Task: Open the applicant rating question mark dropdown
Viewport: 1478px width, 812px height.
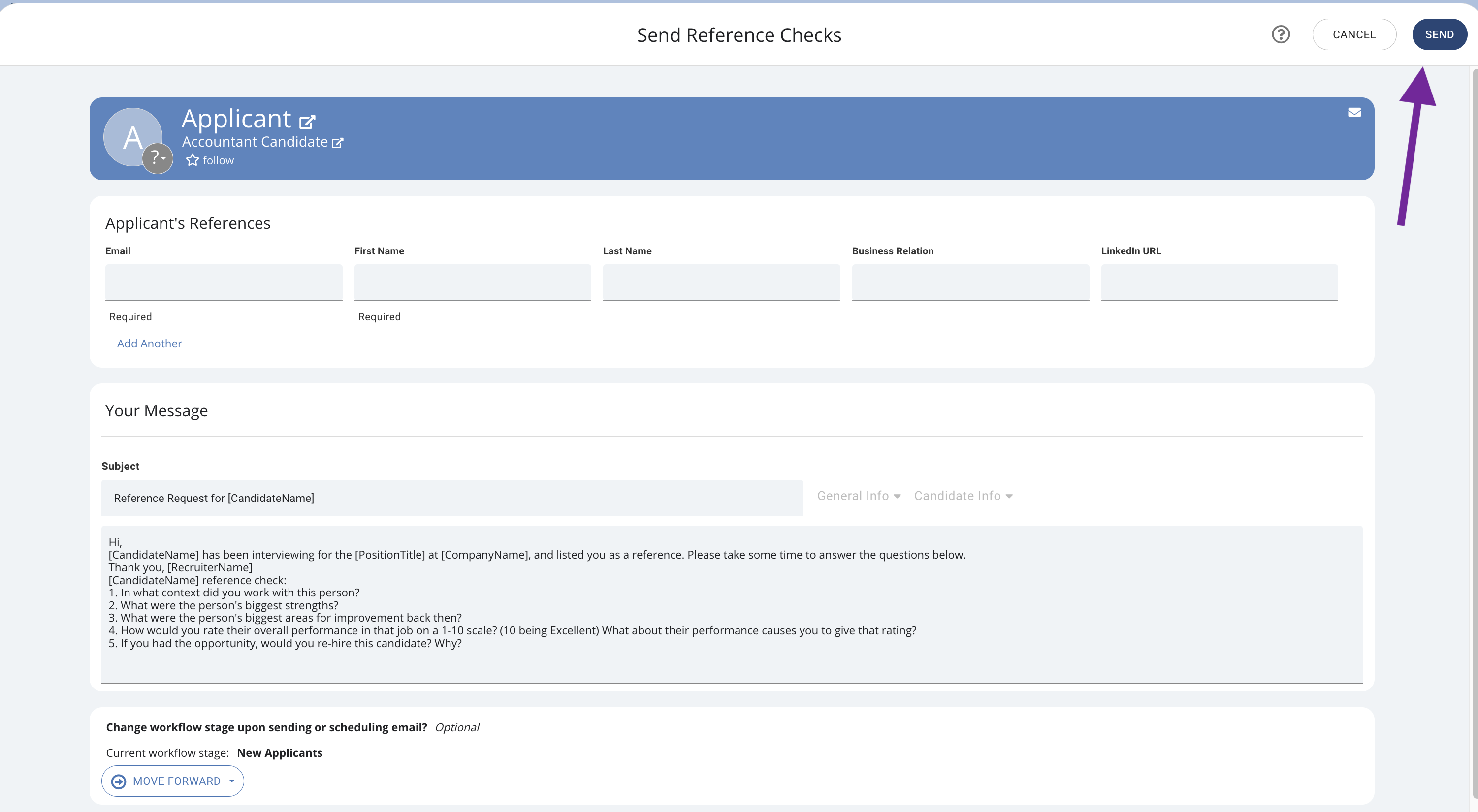Action: point(158,158)
